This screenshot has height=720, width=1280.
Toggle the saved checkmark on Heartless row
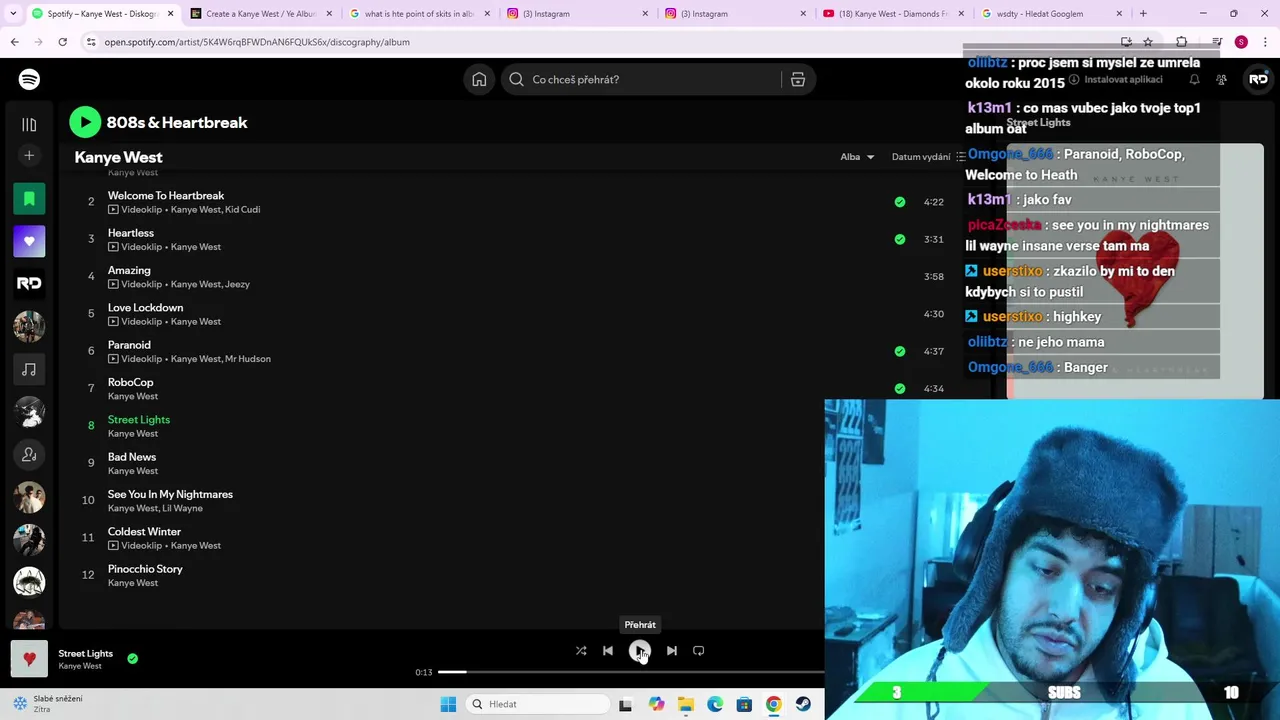[900, 239]
